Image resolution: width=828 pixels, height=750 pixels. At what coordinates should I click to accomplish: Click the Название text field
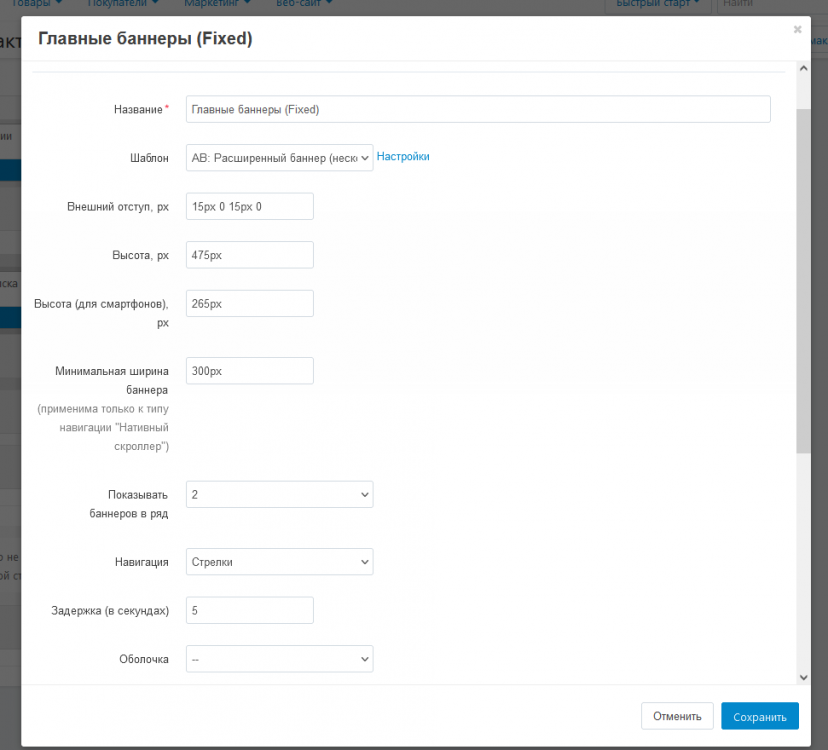point(478,109)
